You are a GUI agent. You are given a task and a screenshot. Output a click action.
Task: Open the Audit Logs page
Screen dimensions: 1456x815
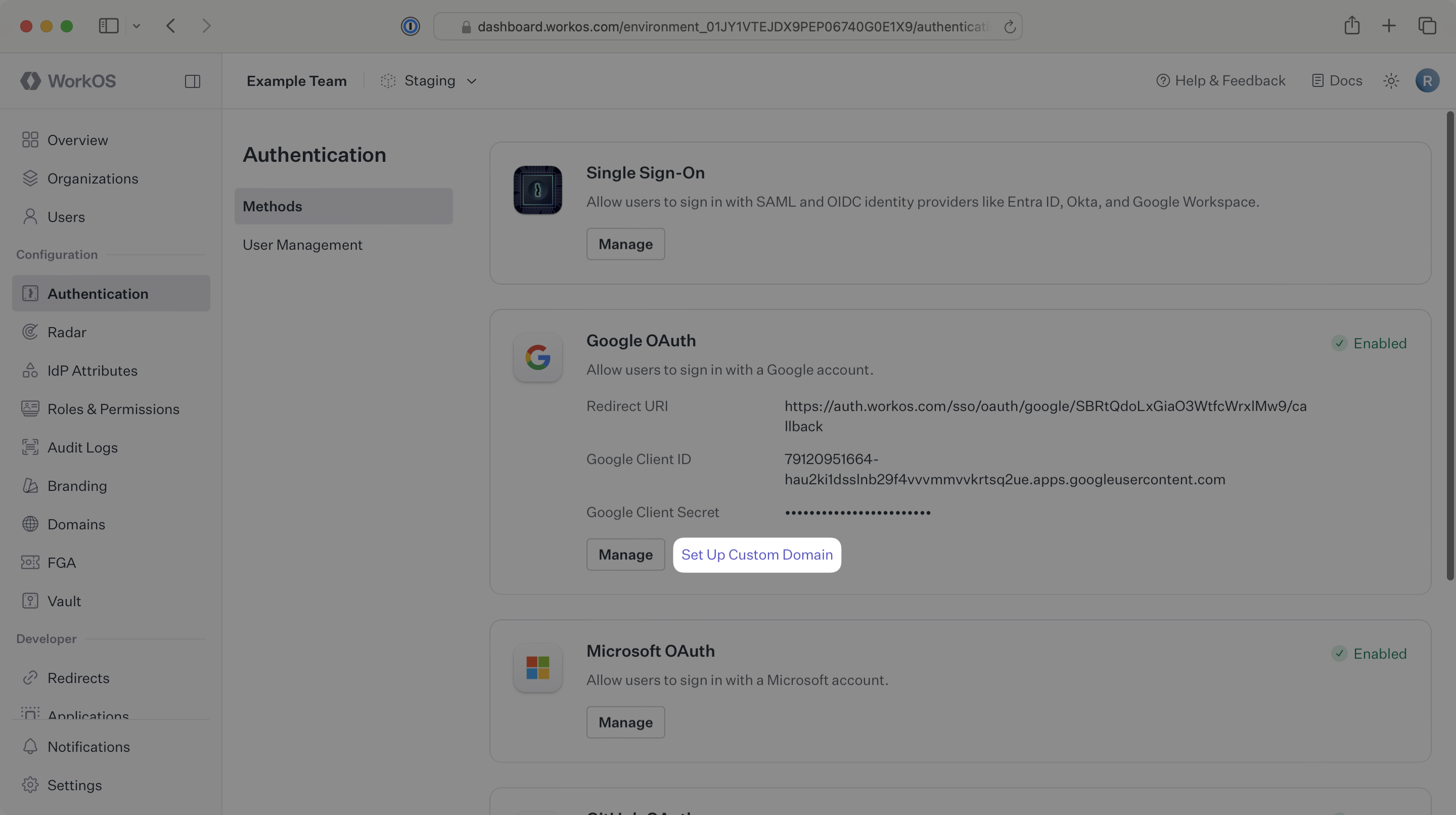(x=82, y=447)
